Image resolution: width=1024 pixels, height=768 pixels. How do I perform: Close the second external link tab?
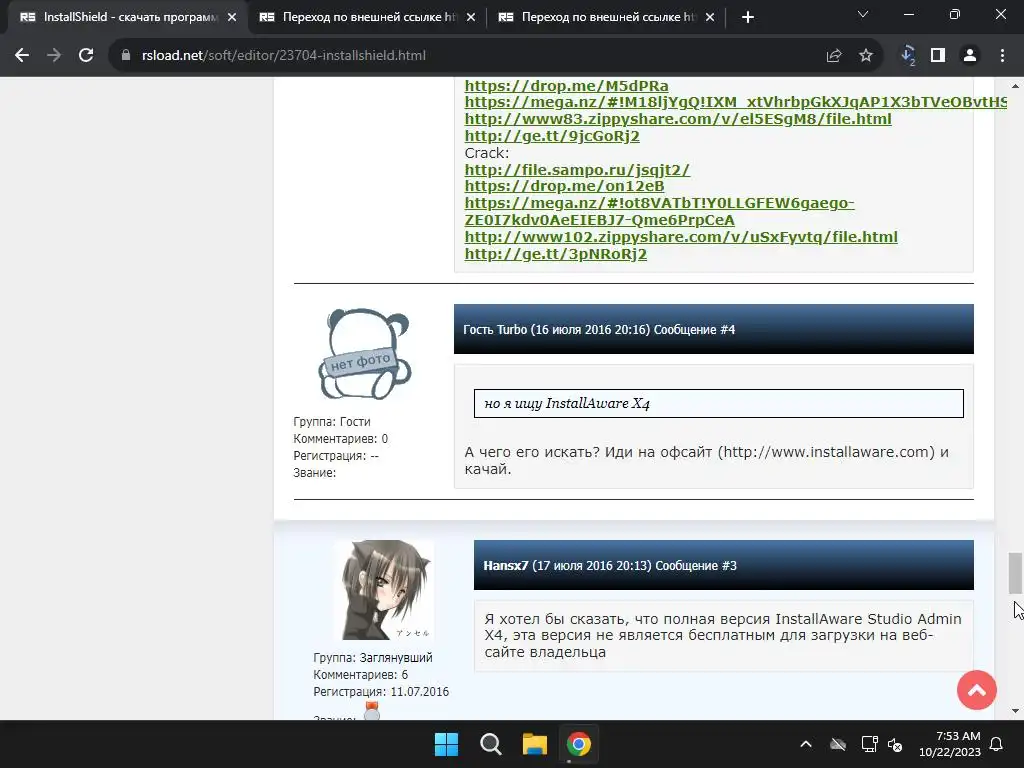click(x=471, y=18)
